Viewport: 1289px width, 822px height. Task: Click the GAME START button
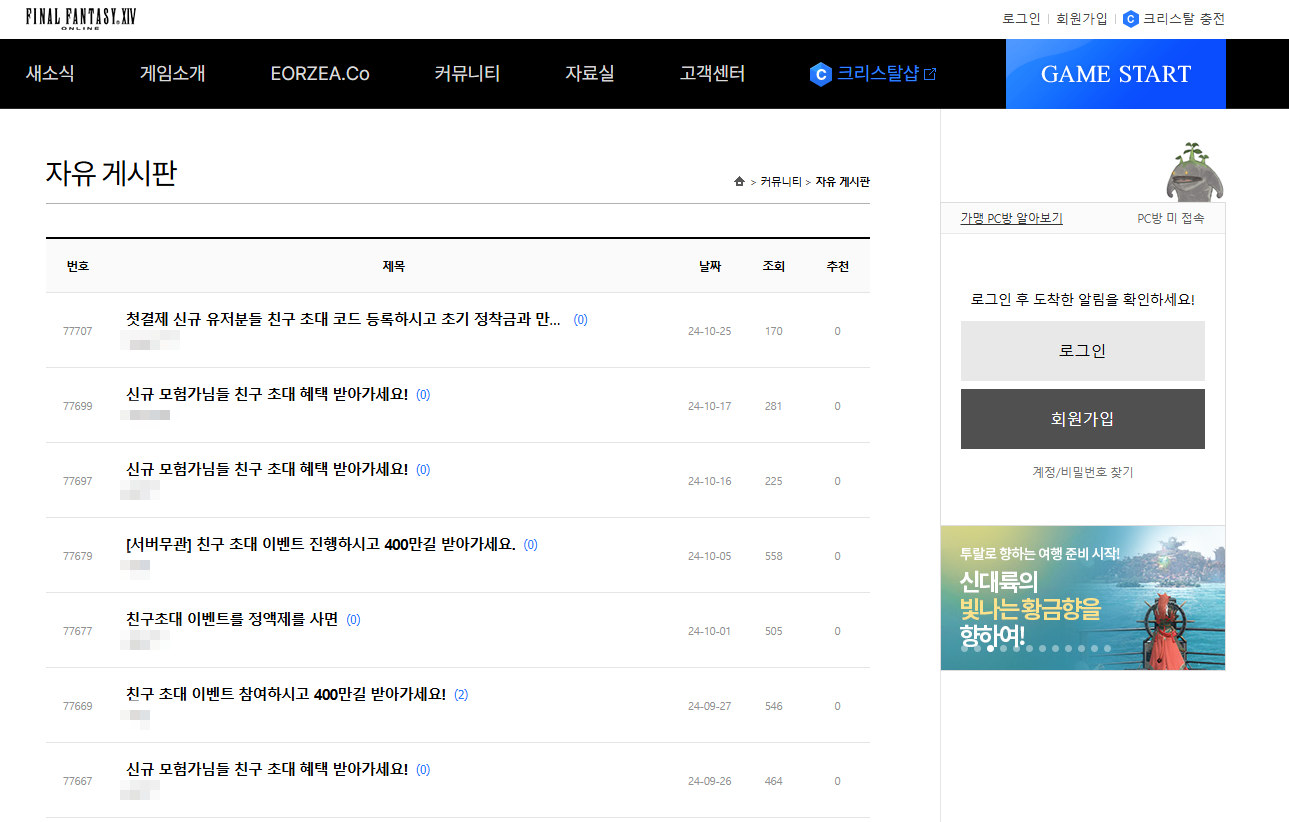click(x=1116, y=74)
